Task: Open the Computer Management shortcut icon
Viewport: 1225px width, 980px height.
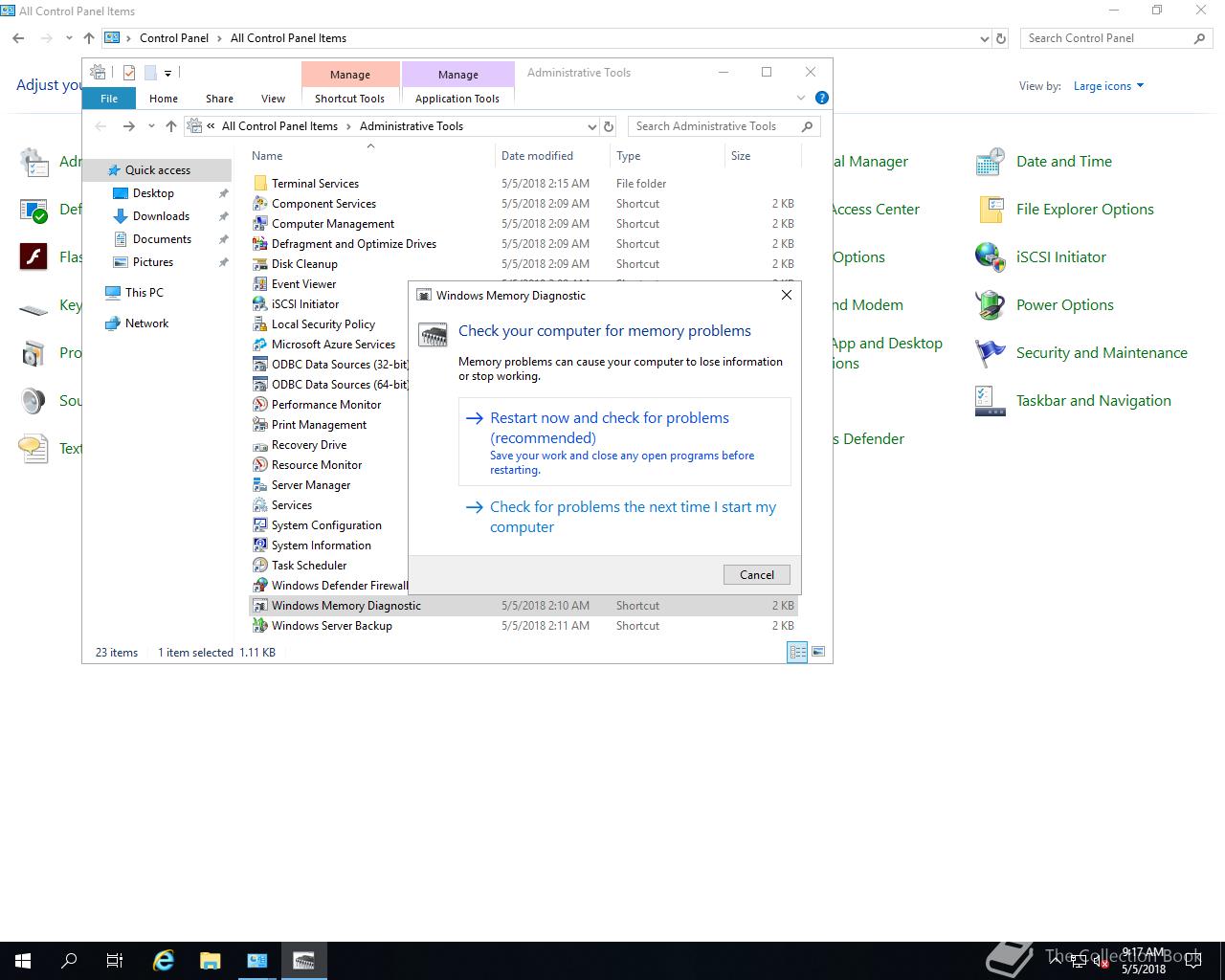Action: coord(259,224)
